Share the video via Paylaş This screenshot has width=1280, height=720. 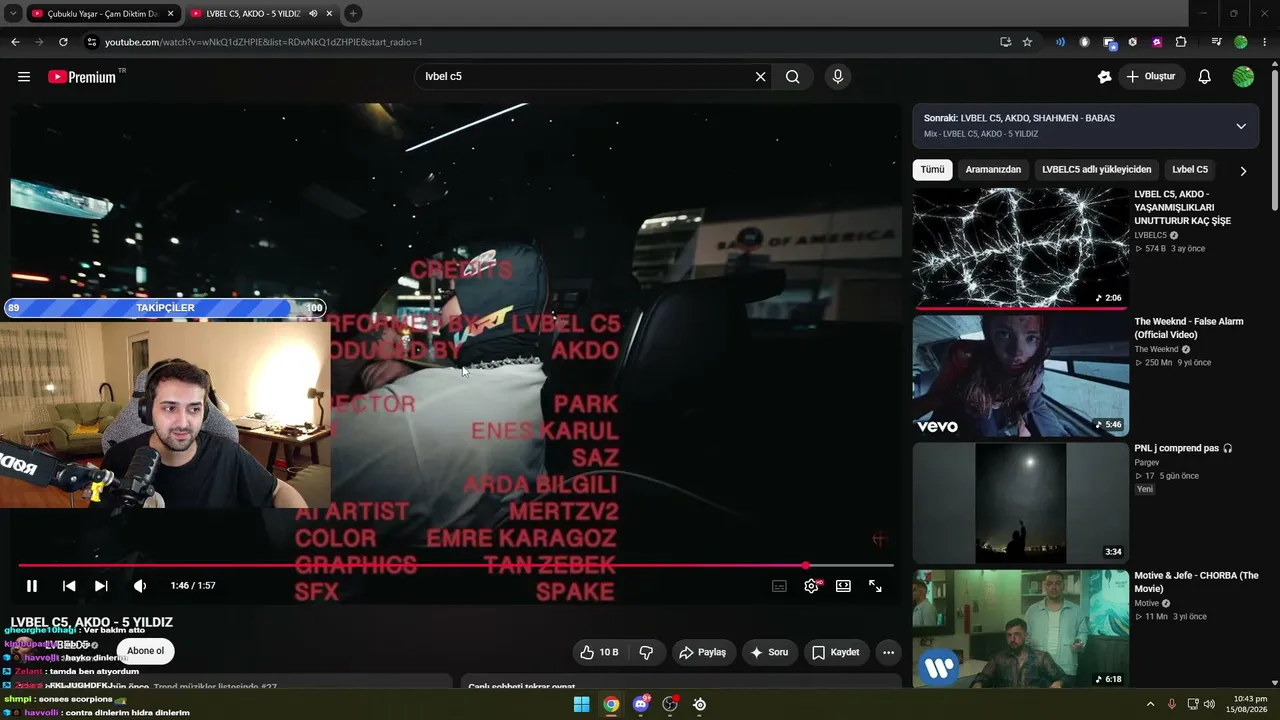coord(703,652)
